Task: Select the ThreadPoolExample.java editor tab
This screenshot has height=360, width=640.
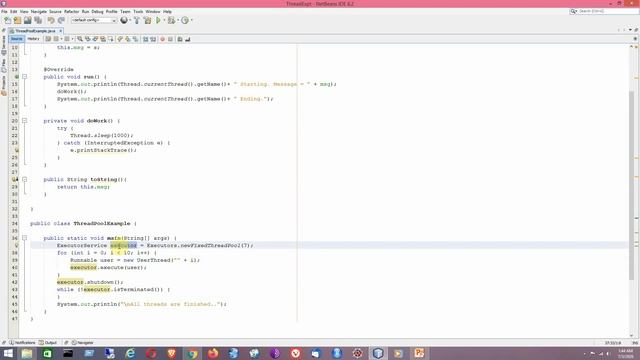Action: 35,31
